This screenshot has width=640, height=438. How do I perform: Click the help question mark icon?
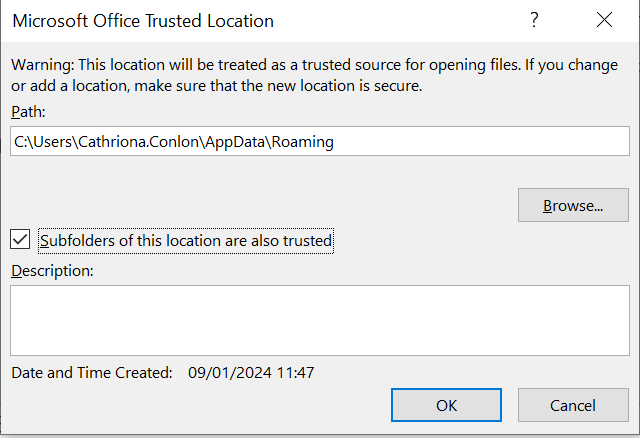pos(535,20)
